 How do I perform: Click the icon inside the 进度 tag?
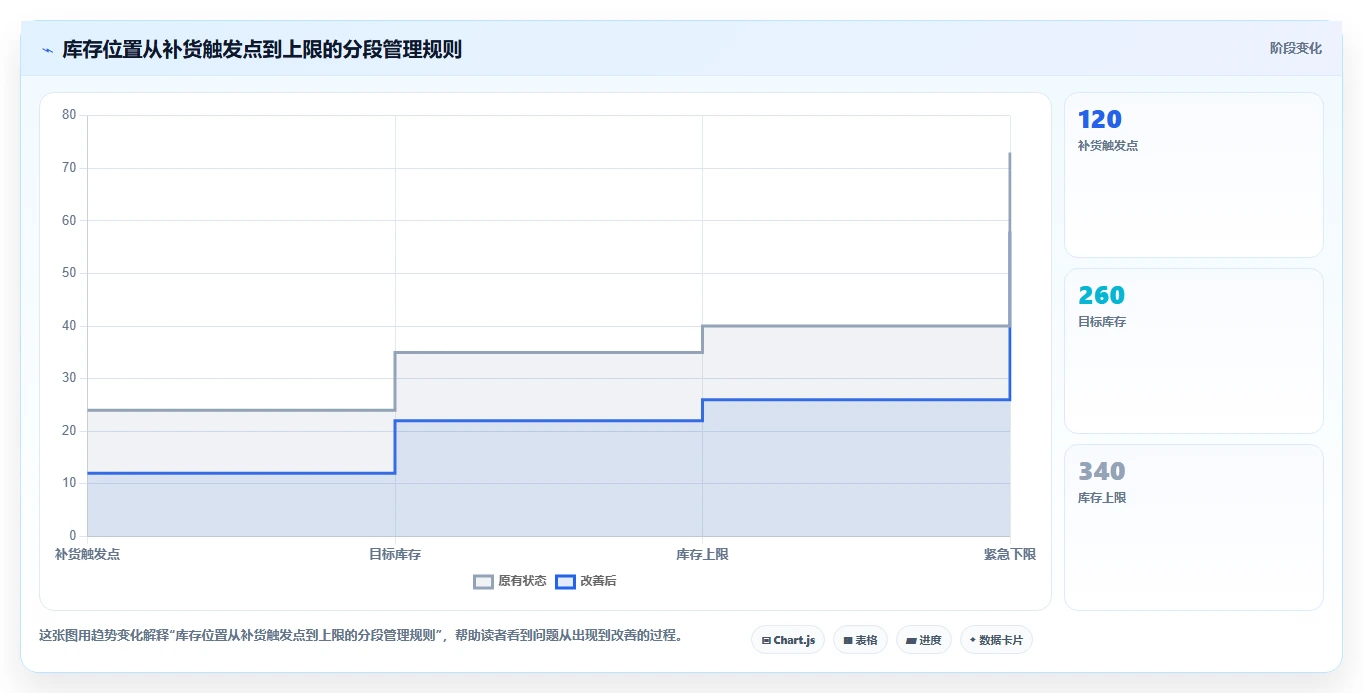tap(911, 640)
